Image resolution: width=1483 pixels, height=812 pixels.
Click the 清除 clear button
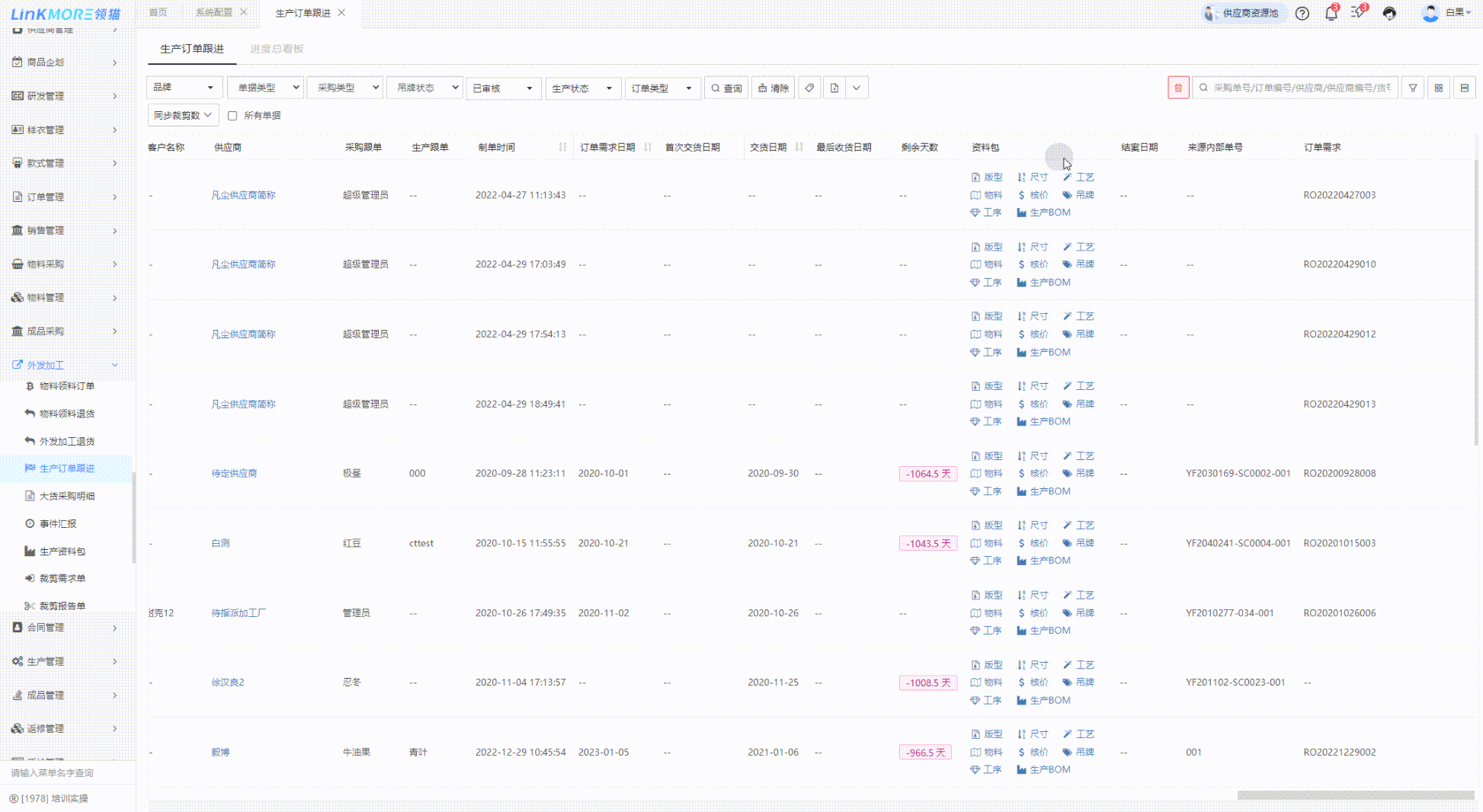pos(773,88)
